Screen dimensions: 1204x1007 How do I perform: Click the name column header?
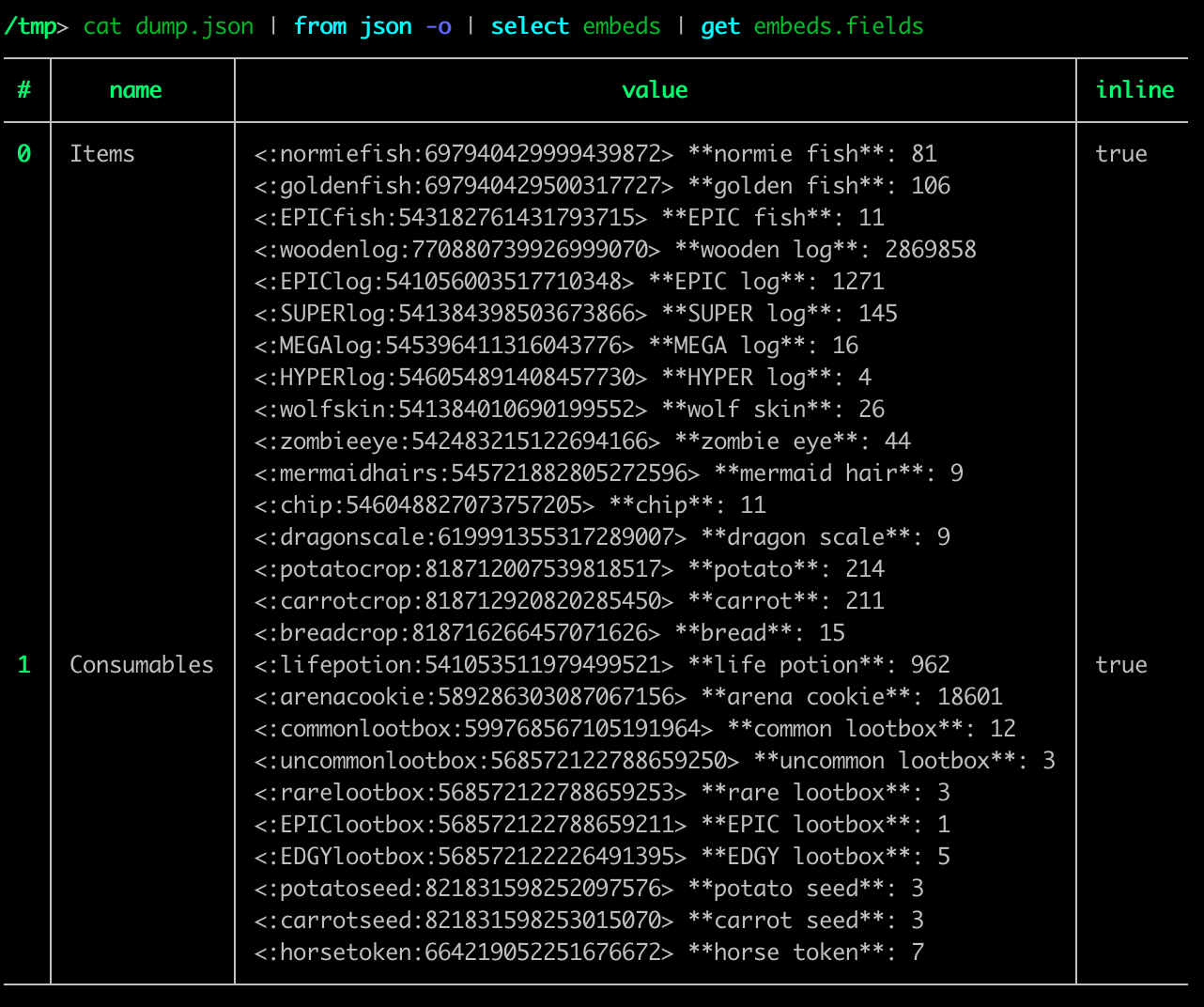click(x=135, y=89)
